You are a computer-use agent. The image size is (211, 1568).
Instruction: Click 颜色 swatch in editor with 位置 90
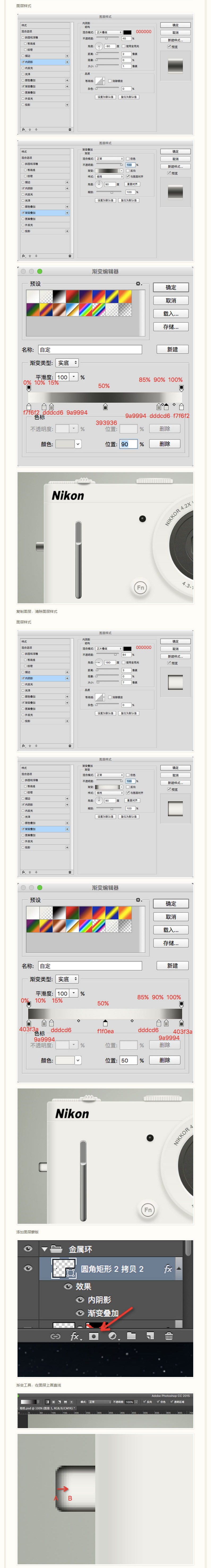click(65, 444)
